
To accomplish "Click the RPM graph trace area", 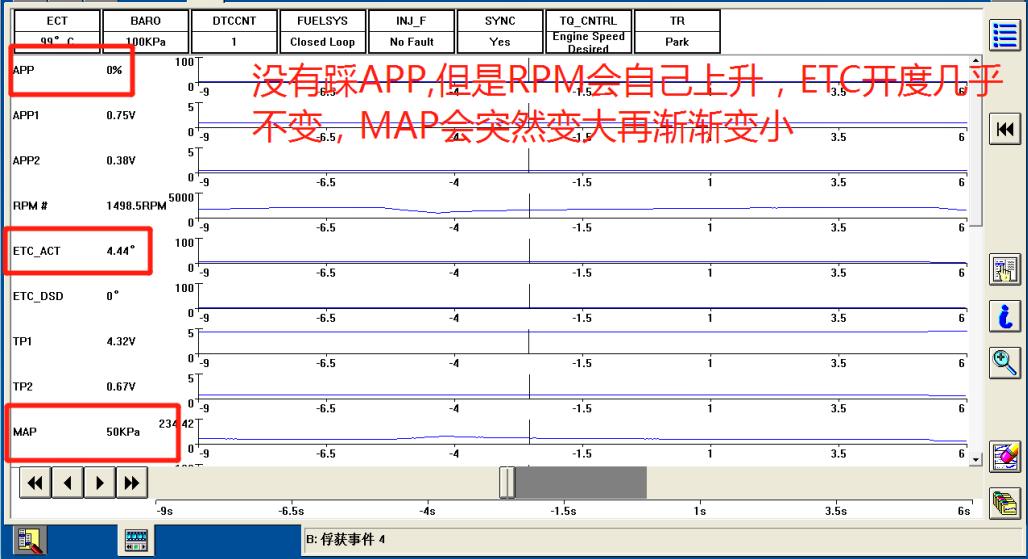I will (583, 206).
